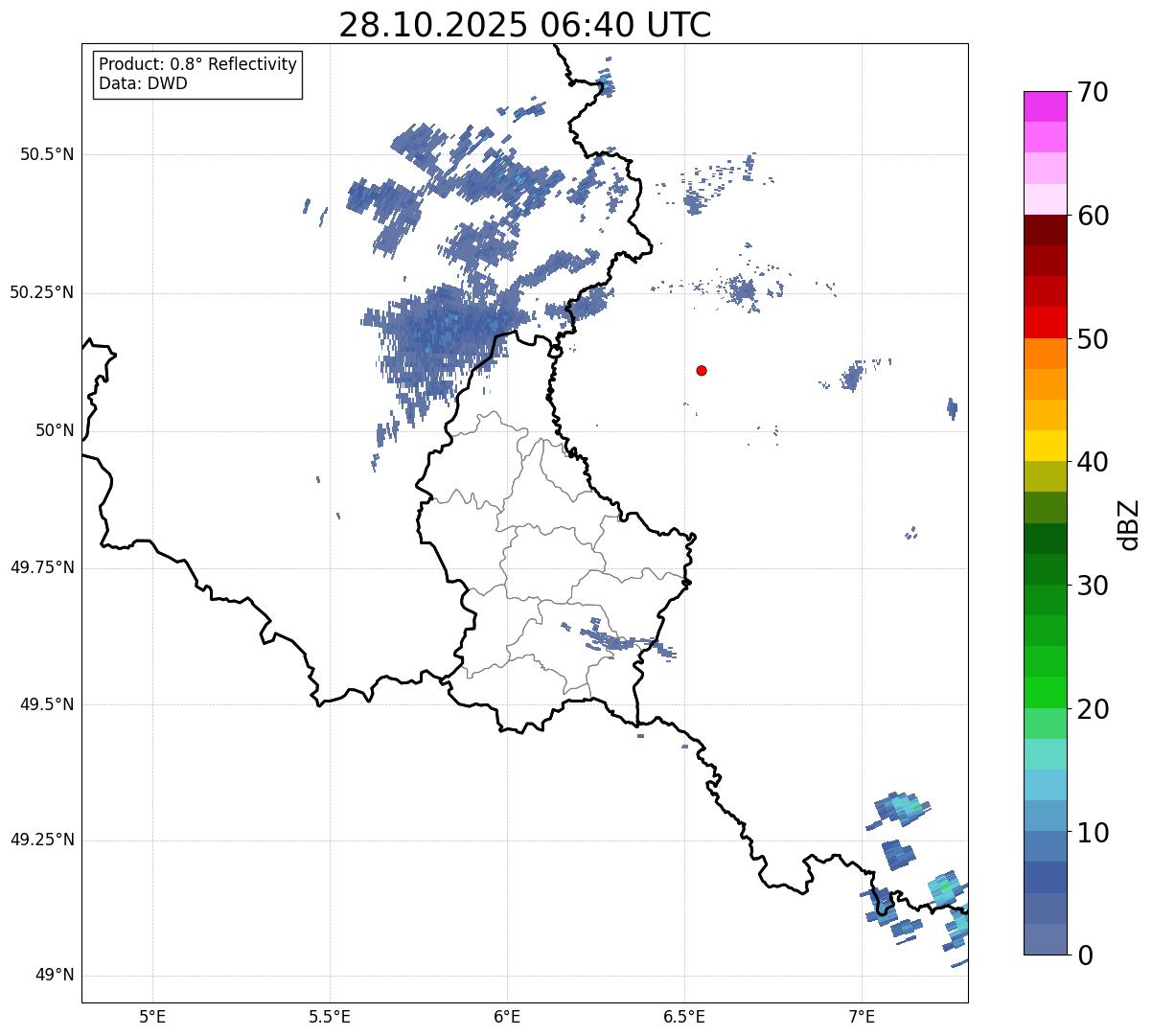Screen dimensions: 1152x1036
Task: Click the dark maroon segment below 60
Action: point(1046,230)
